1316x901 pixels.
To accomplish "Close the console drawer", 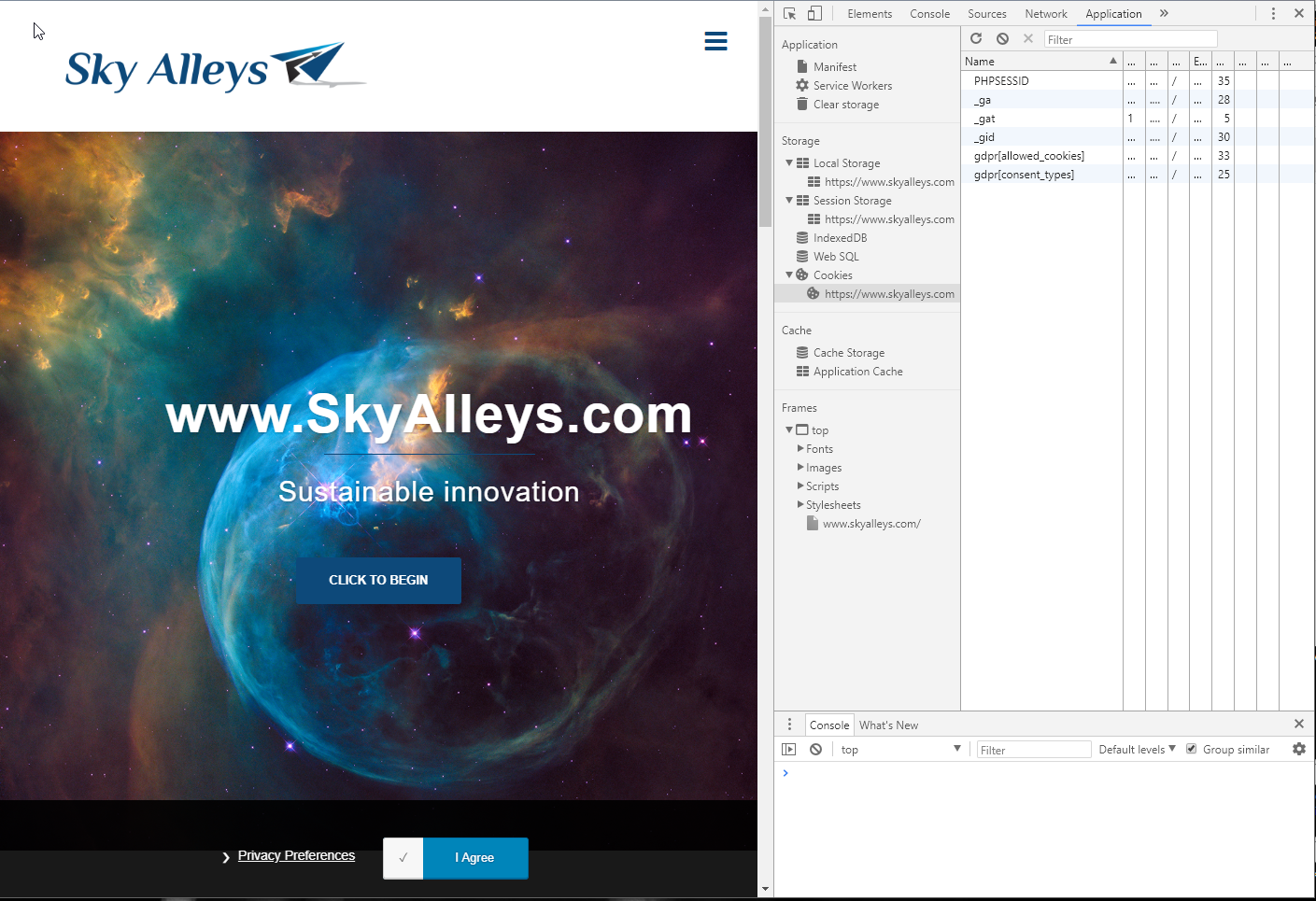I will 1299,724.
